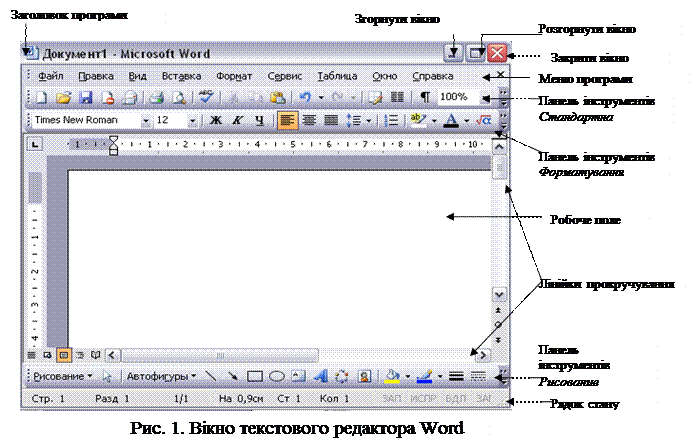The width and height of the screenshot is (692, 444).
Task: Toggle bold with the Ж button
Action: (216, 120)
